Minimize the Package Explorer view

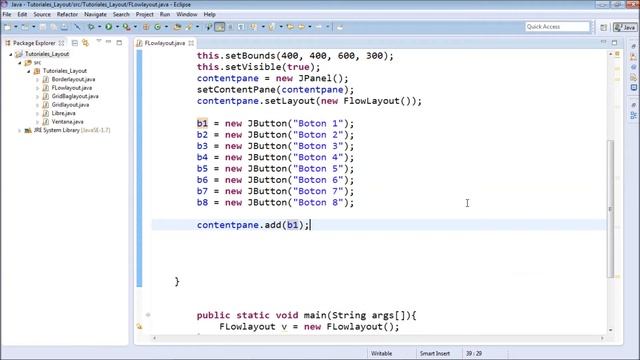tap(109, 42)
